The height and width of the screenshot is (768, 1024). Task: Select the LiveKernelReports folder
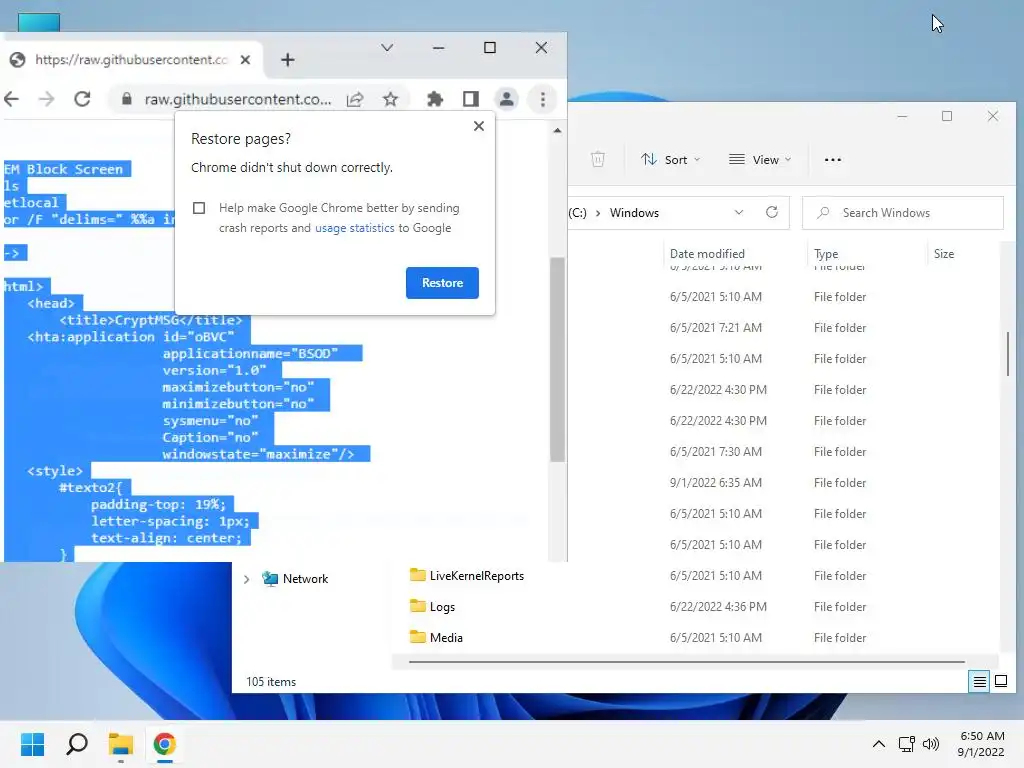point(477,576)
